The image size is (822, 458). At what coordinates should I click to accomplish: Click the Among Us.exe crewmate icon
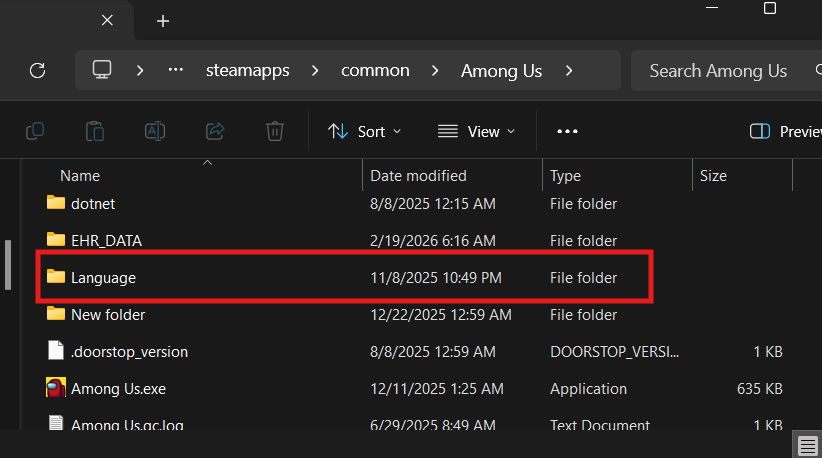point(56,388)
